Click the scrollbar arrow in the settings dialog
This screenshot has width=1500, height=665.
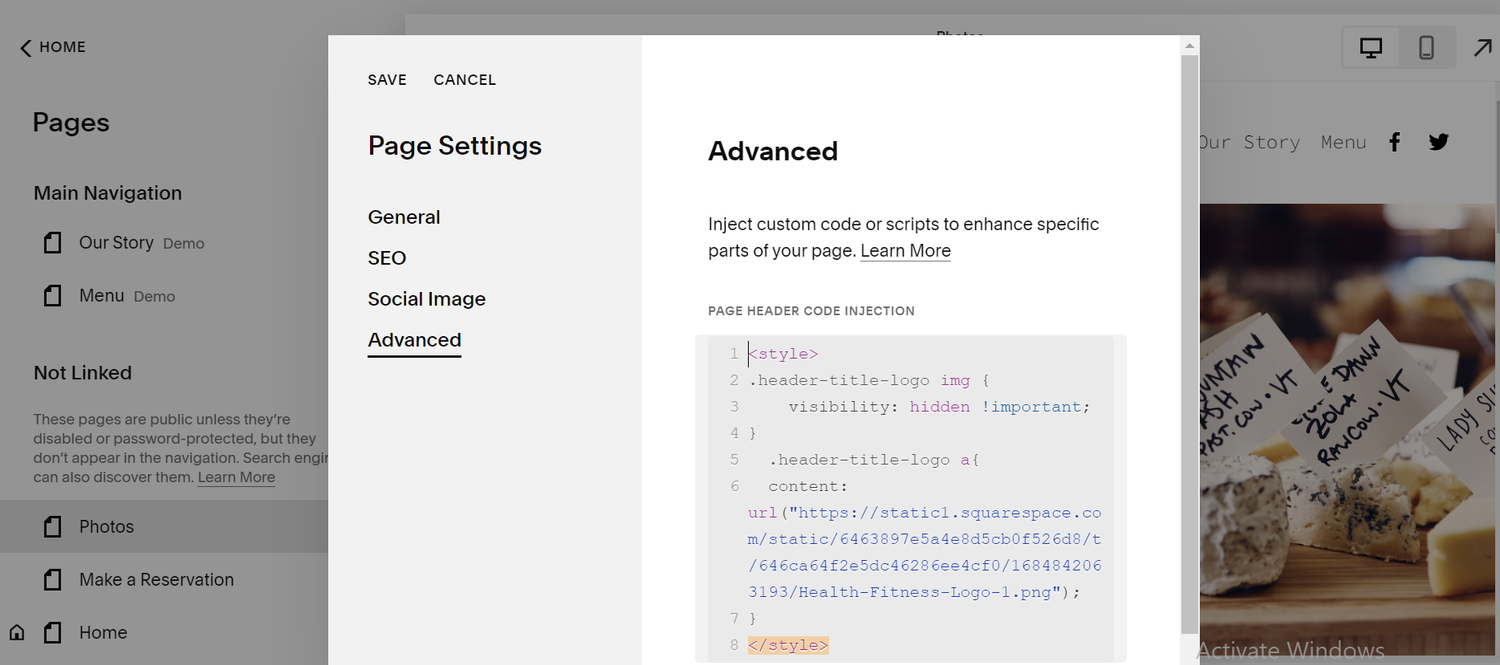click(x=1191, y=44)
